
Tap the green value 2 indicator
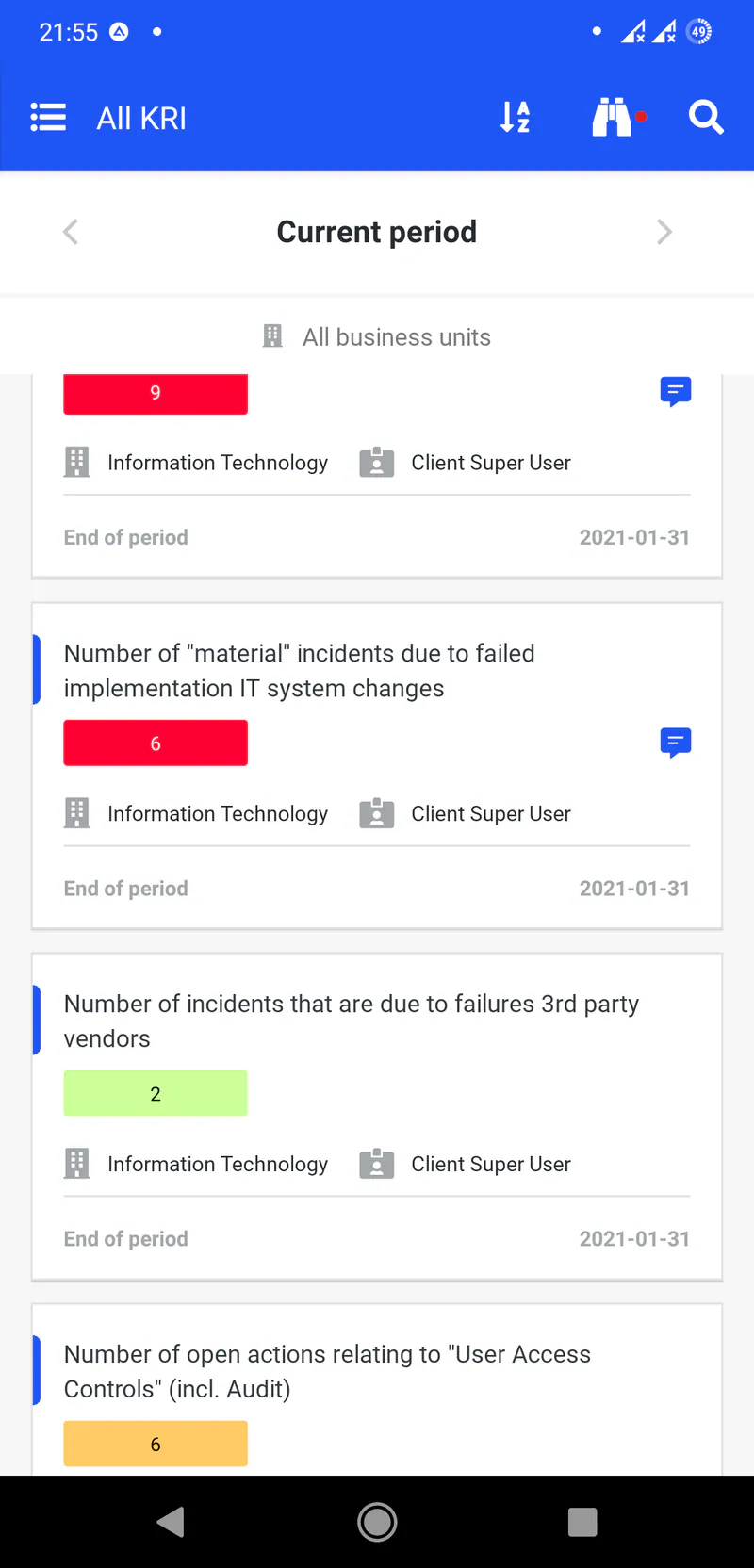pos(156,1094)
